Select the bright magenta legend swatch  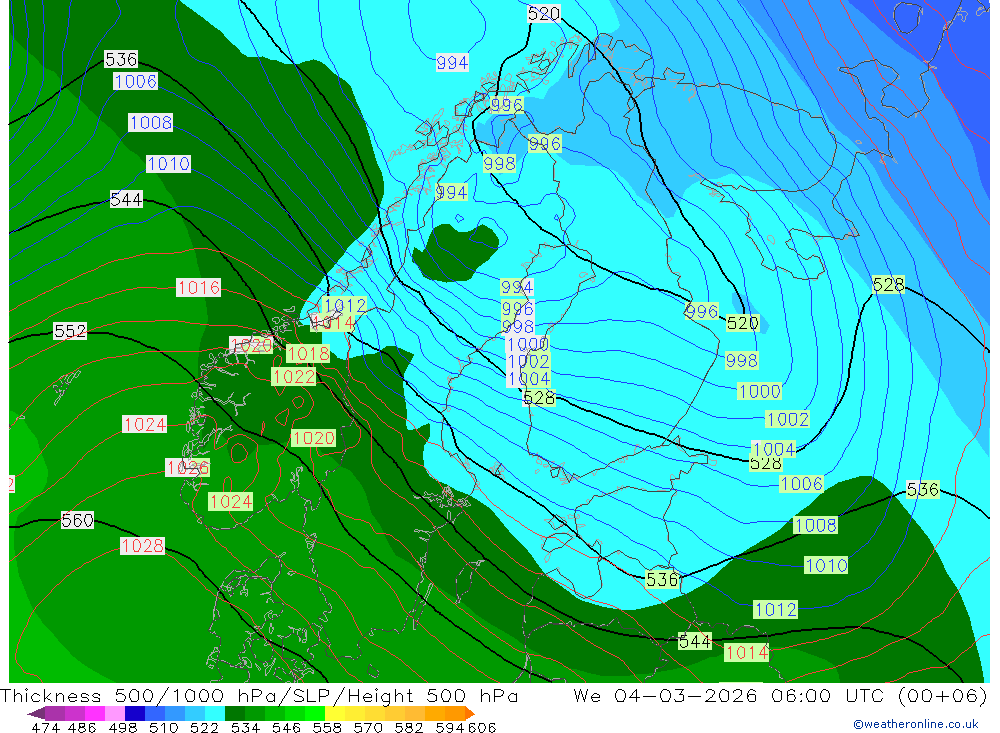click(95, 713)
